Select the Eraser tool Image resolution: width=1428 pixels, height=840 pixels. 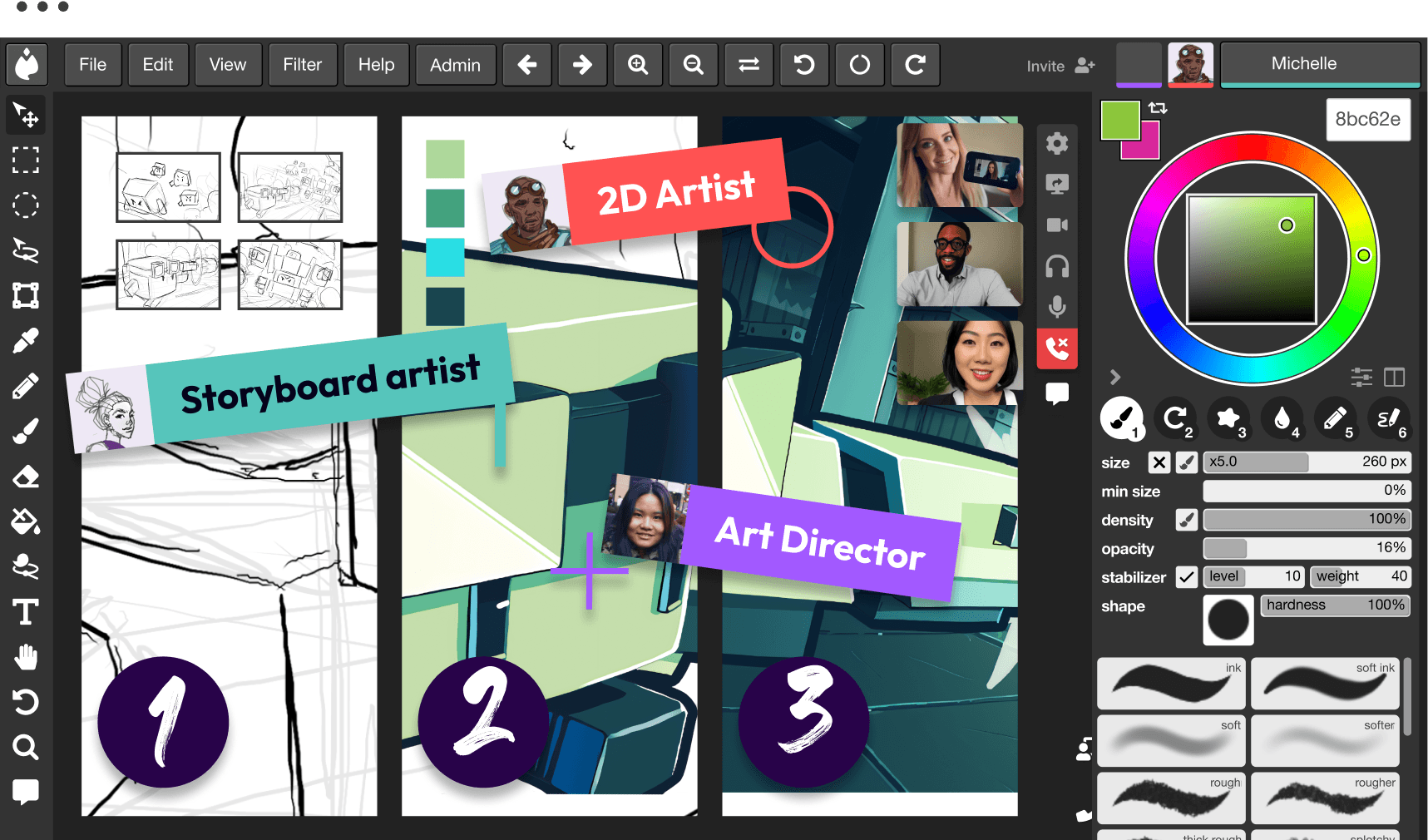pos(26,476)
